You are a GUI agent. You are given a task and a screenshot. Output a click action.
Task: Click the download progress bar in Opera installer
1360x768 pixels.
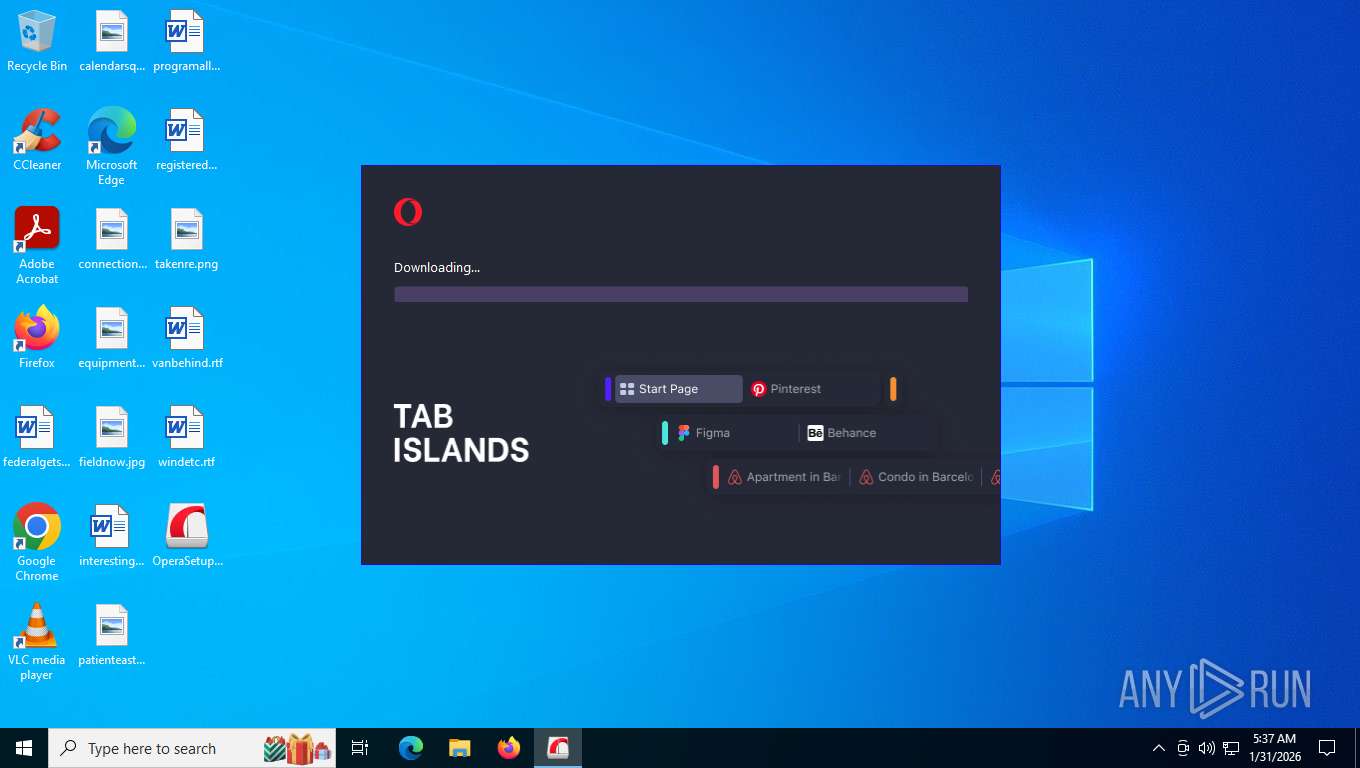coord(681,294)
